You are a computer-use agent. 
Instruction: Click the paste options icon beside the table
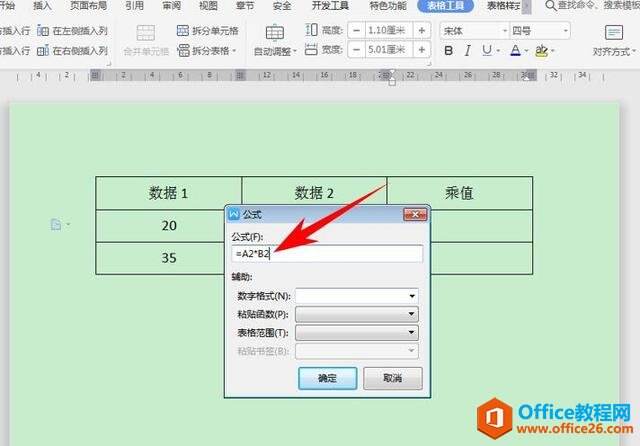(x=56, y=224)
